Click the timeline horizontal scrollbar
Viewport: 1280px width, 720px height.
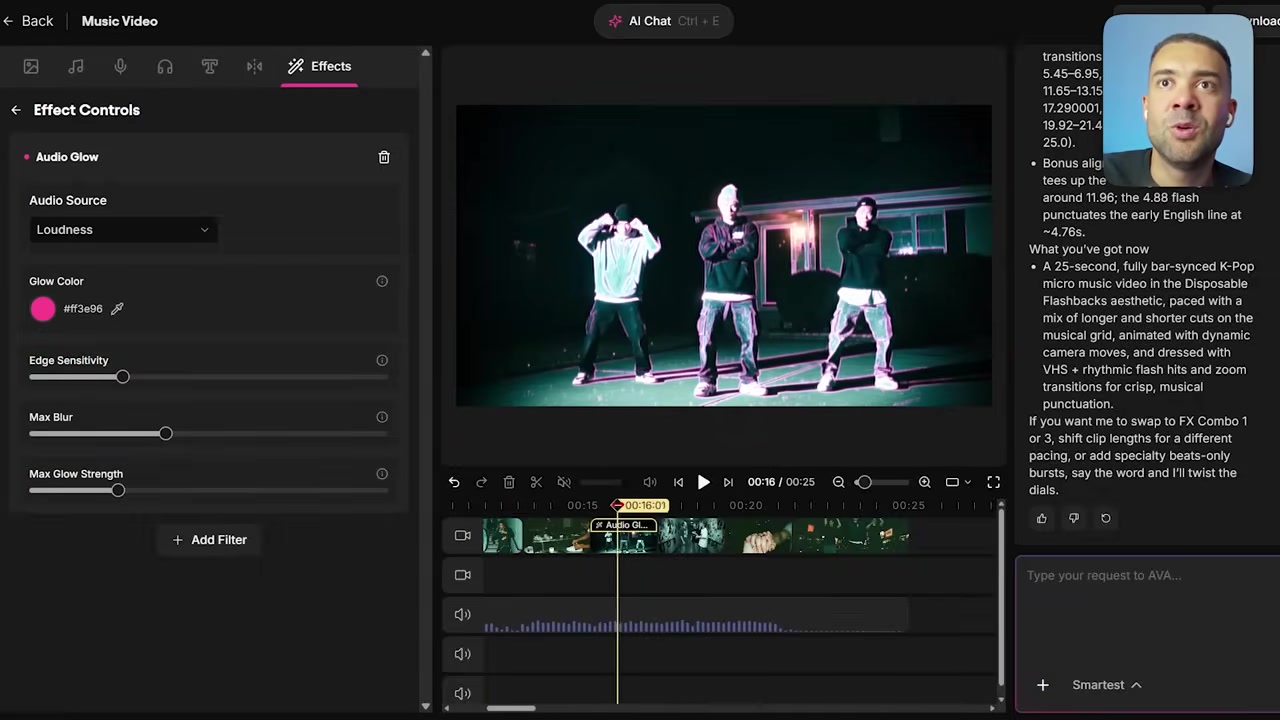(x=511, y=709)
